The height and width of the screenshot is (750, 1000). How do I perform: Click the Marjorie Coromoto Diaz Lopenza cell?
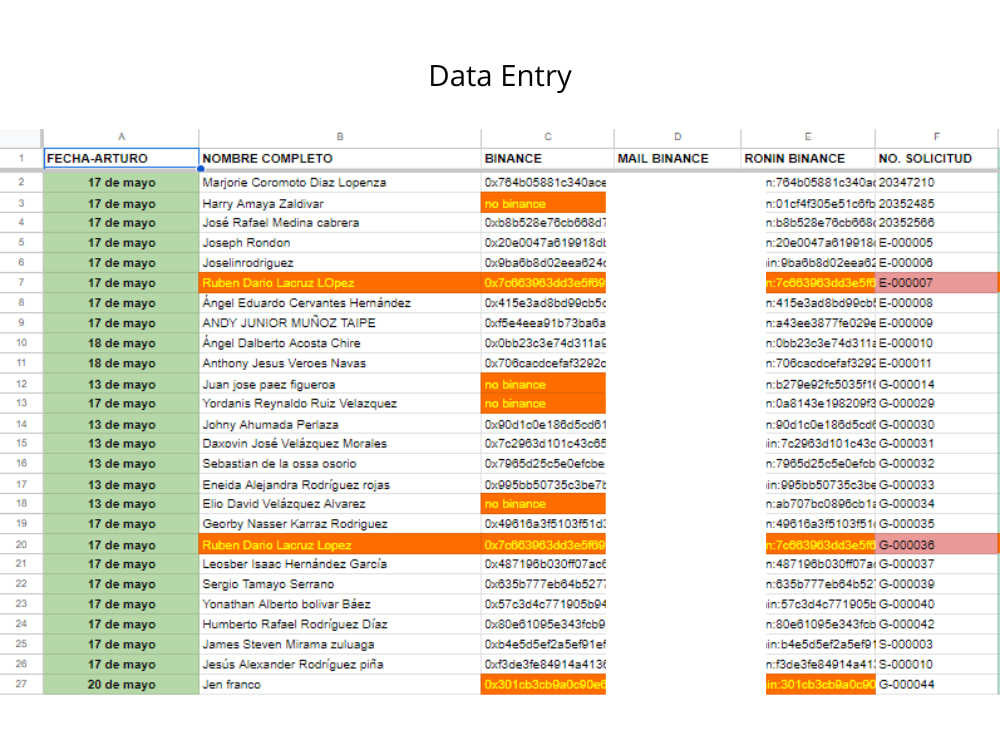click(340, 182)
